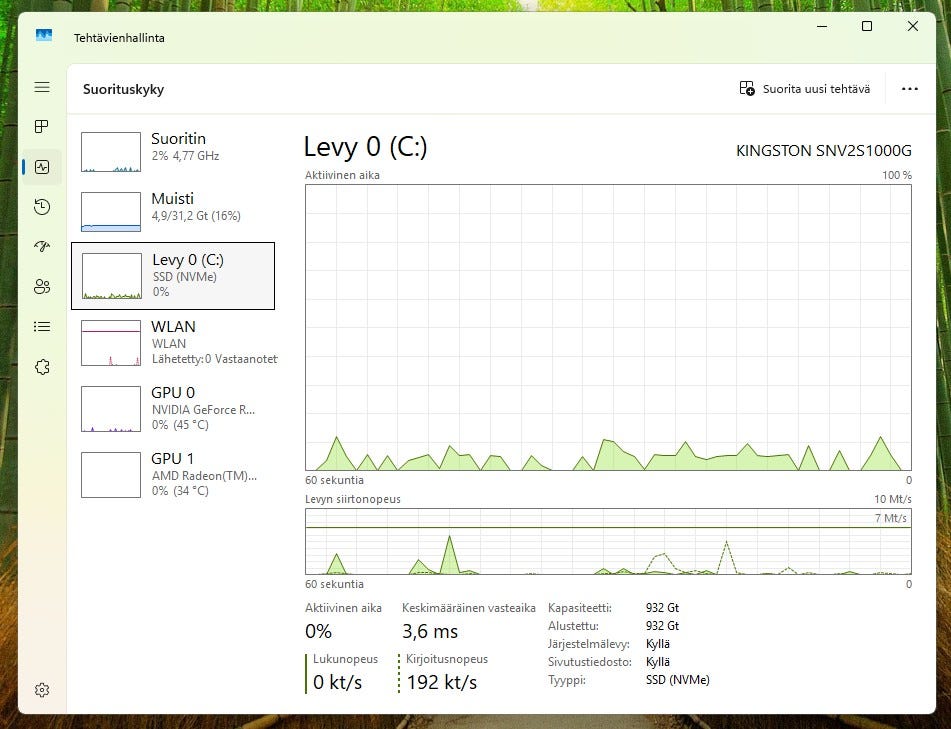Select Levy 0 (C:) resource item

(173, 276)
